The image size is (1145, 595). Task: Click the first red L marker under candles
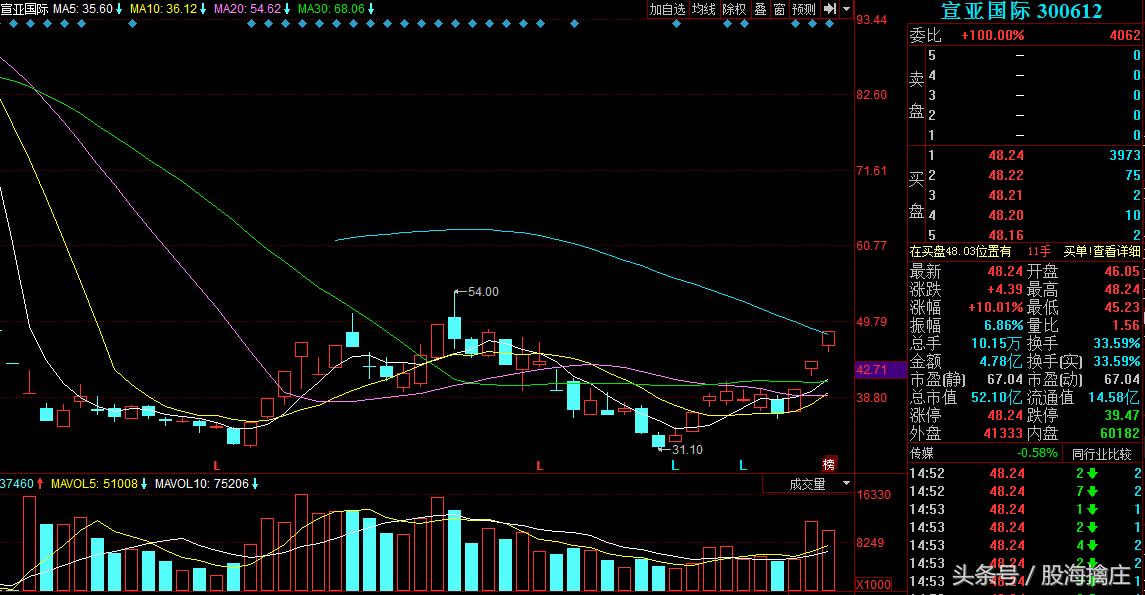pos(216,466)
